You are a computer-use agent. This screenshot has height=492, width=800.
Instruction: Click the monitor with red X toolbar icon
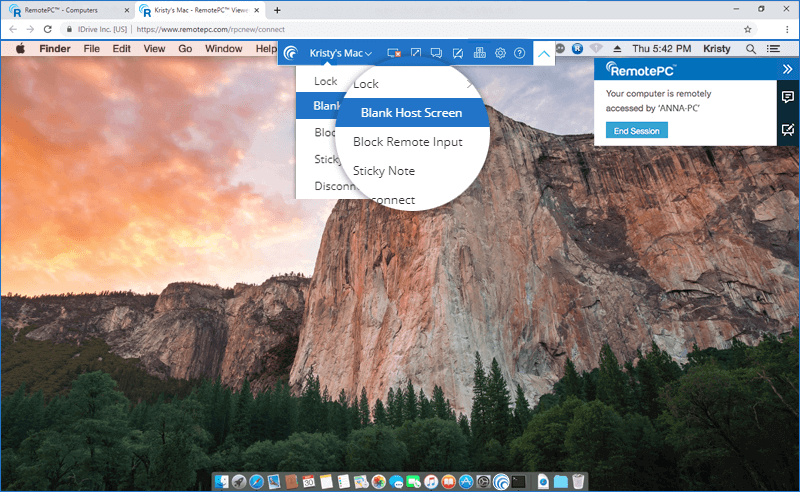(394, 53)
